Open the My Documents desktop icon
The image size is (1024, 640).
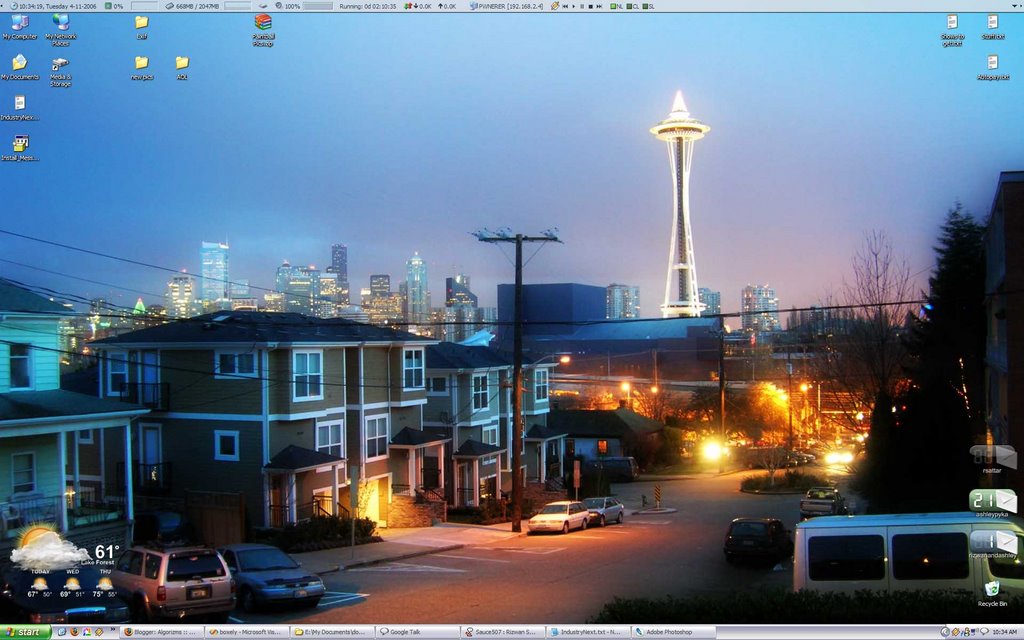(x=20, y=67)
